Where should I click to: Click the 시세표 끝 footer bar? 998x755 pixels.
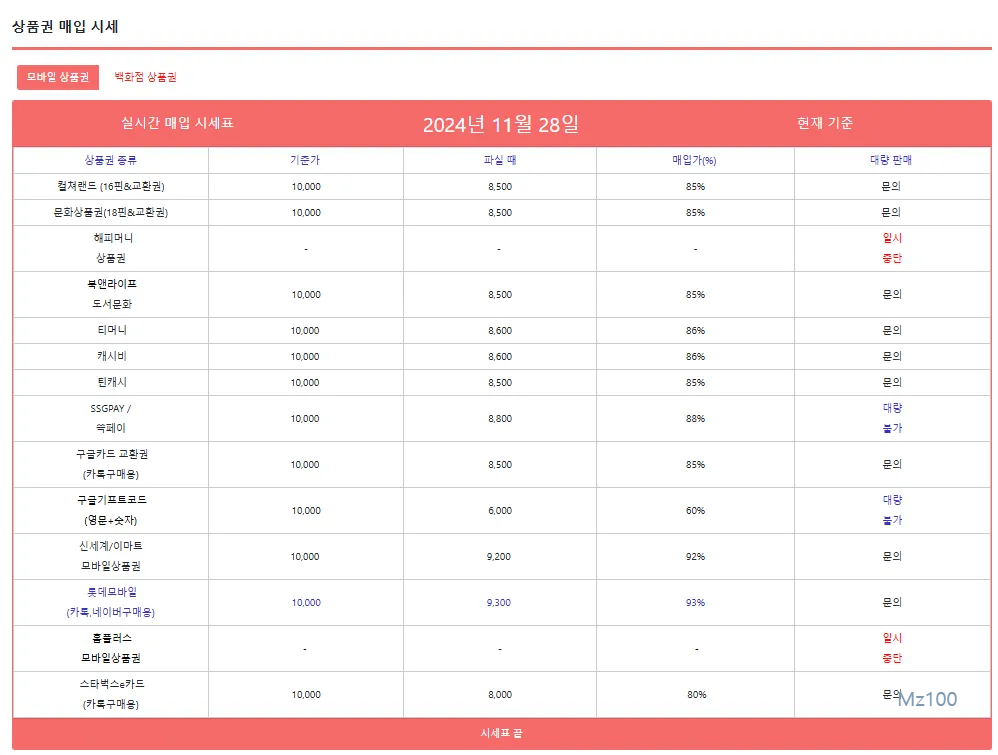(501, 734)
